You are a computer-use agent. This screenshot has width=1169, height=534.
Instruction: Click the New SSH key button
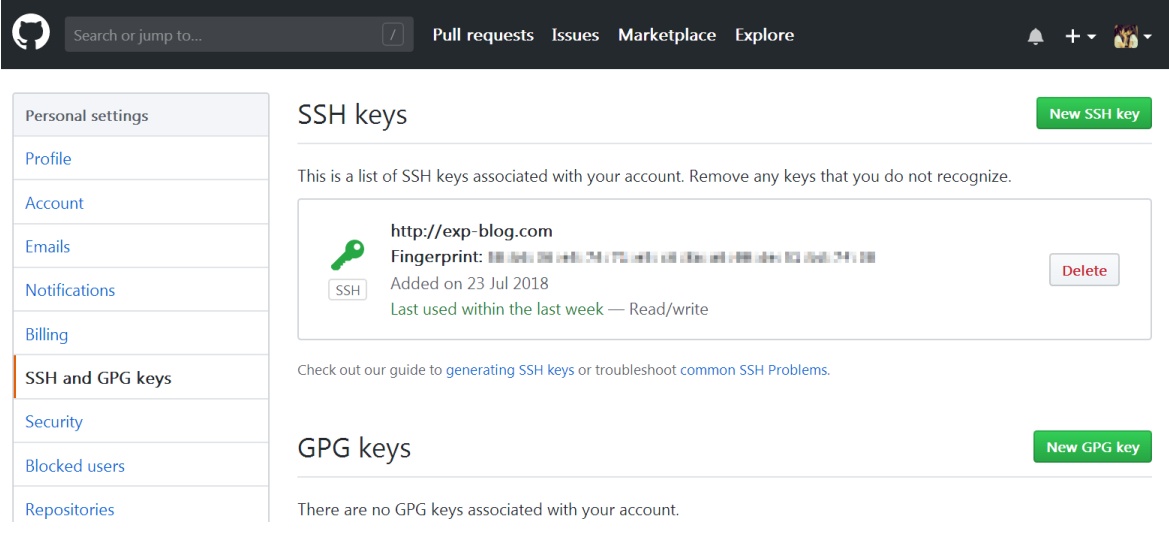[1094, 114]
